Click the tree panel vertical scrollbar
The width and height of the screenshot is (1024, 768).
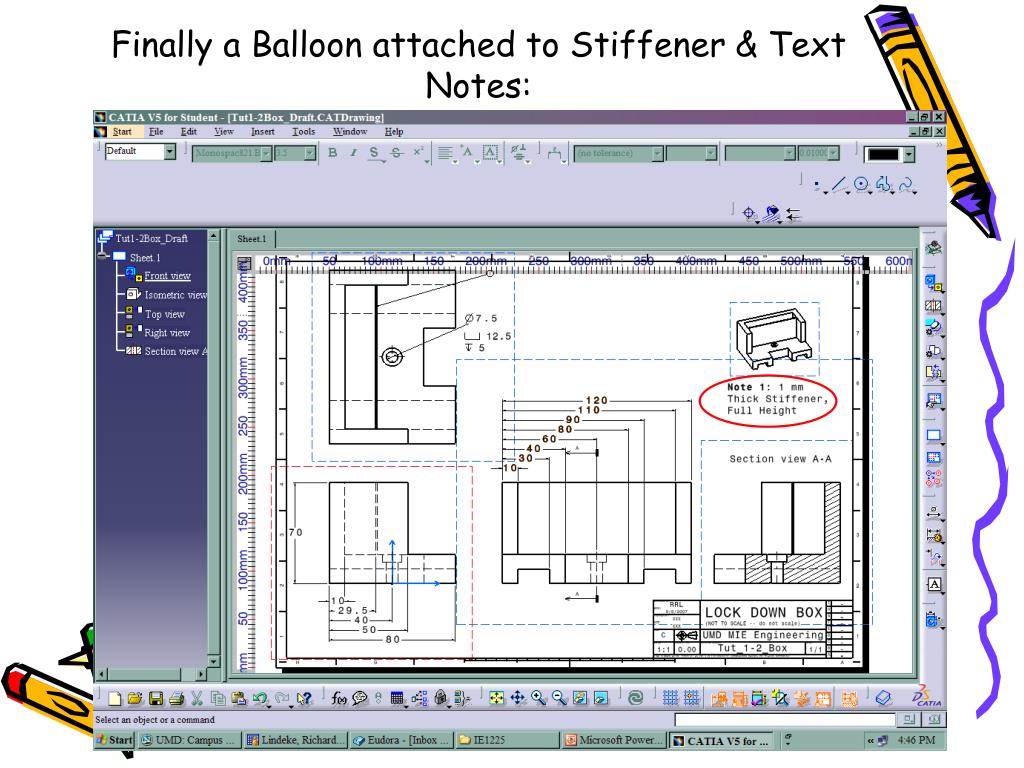[x=213, y=448]
